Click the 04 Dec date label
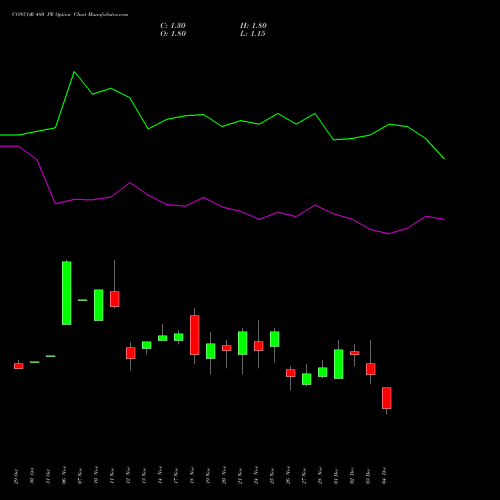 point(384,476)
